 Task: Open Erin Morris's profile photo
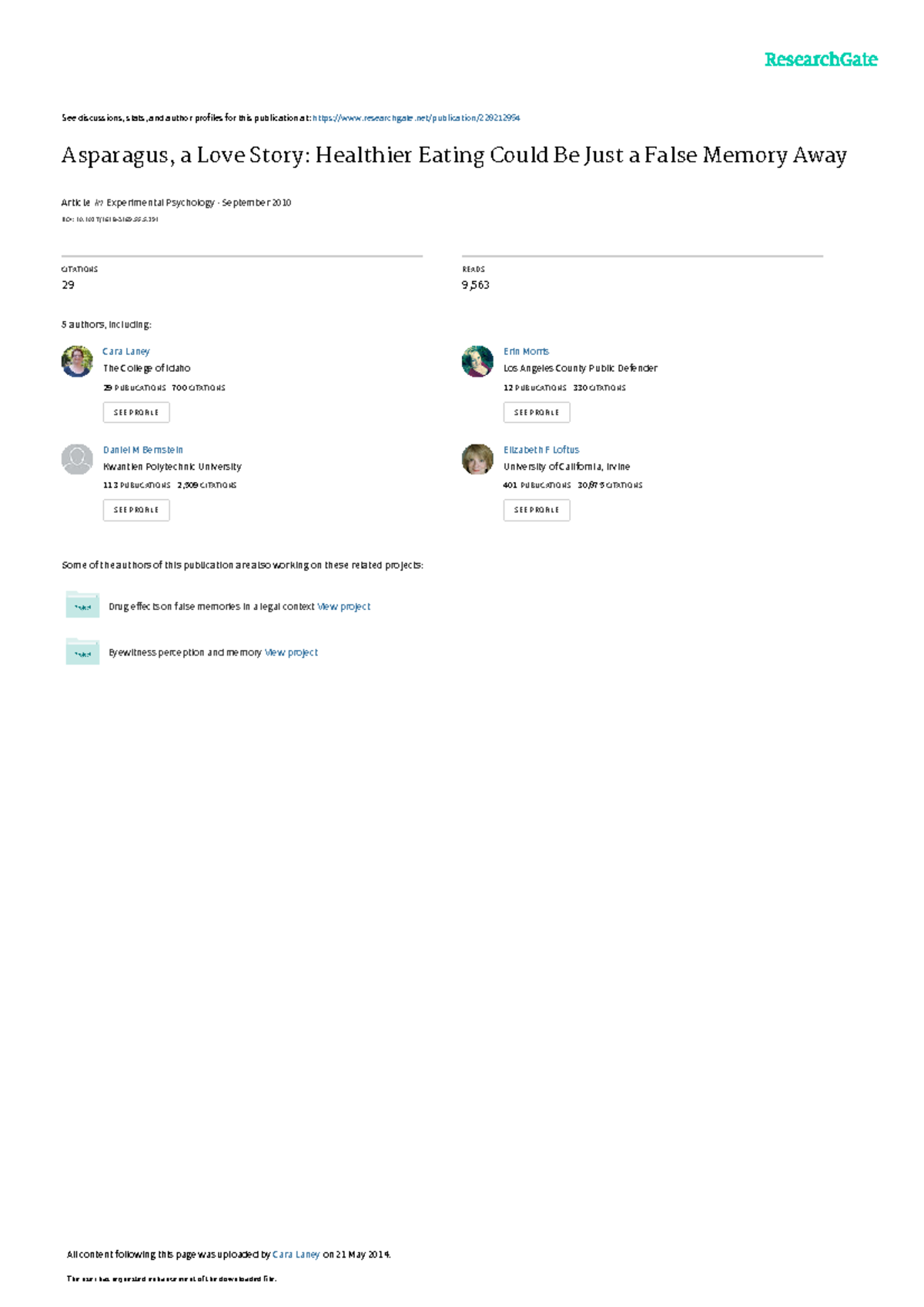click(477, 361)
